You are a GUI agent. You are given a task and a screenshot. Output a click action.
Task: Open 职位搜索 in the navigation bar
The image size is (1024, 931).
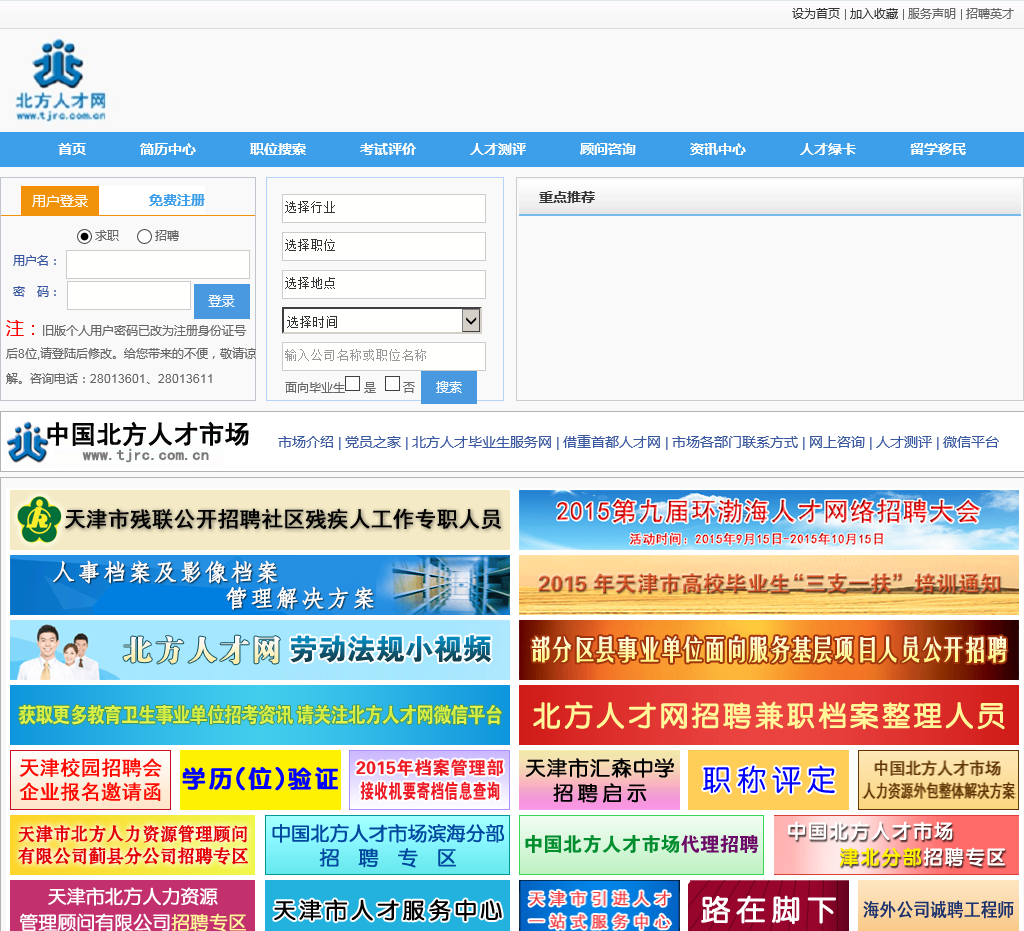(x=278, y=149)
